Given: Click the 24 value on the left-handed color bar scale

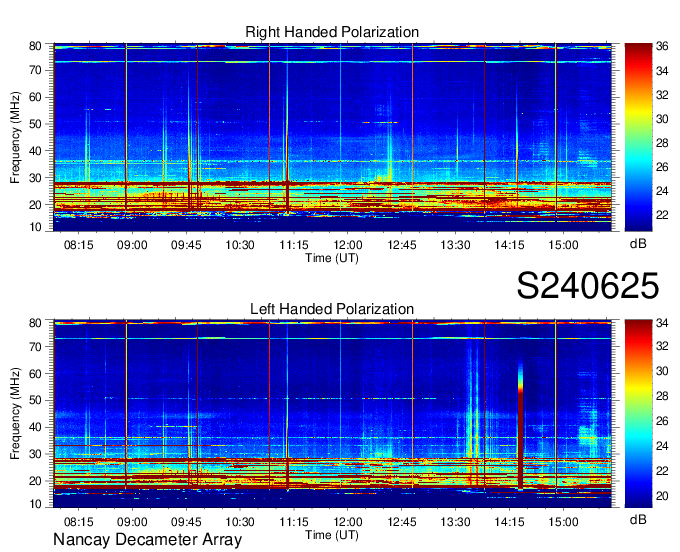Looking at the screenshot, I should click(x=662, y=446).
